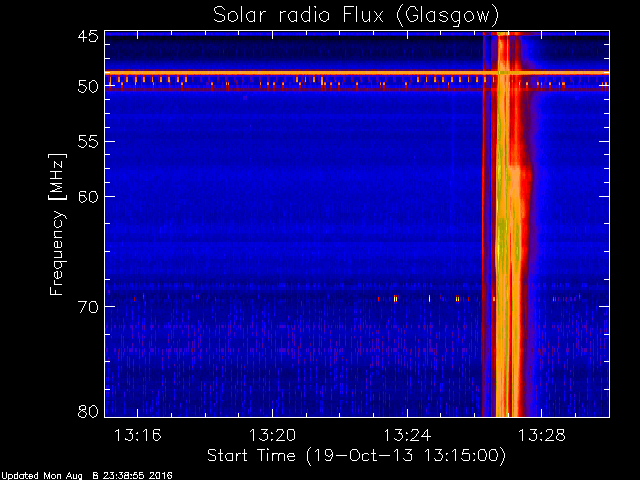This screenshot has height=480, width=640.
Task: Click the 'Updated Mon Aug 8 23:38:55 2016' timestamp
Action: tap(87, 476)
